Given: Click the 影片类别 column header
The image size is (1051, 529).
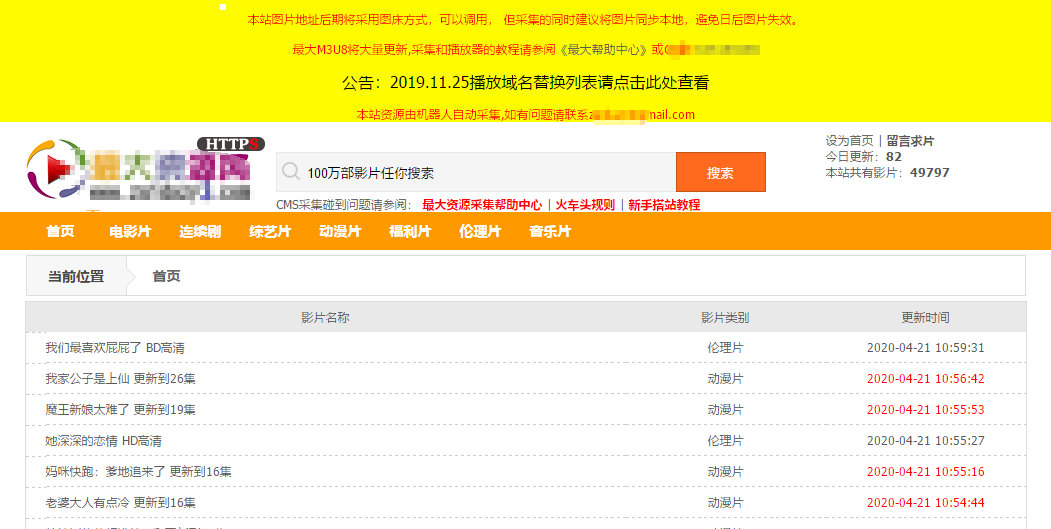Looking at the screenshot, I should pos(725,318).
